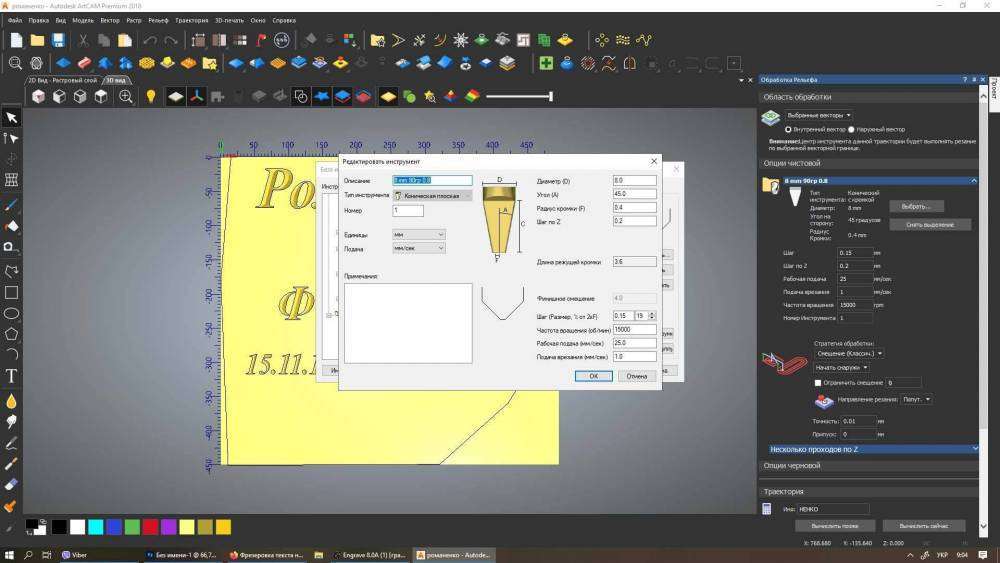This screenshot has width=1000, height=563.
Task: Click the Save file icon in toolbar
Action: pos(59,40)
